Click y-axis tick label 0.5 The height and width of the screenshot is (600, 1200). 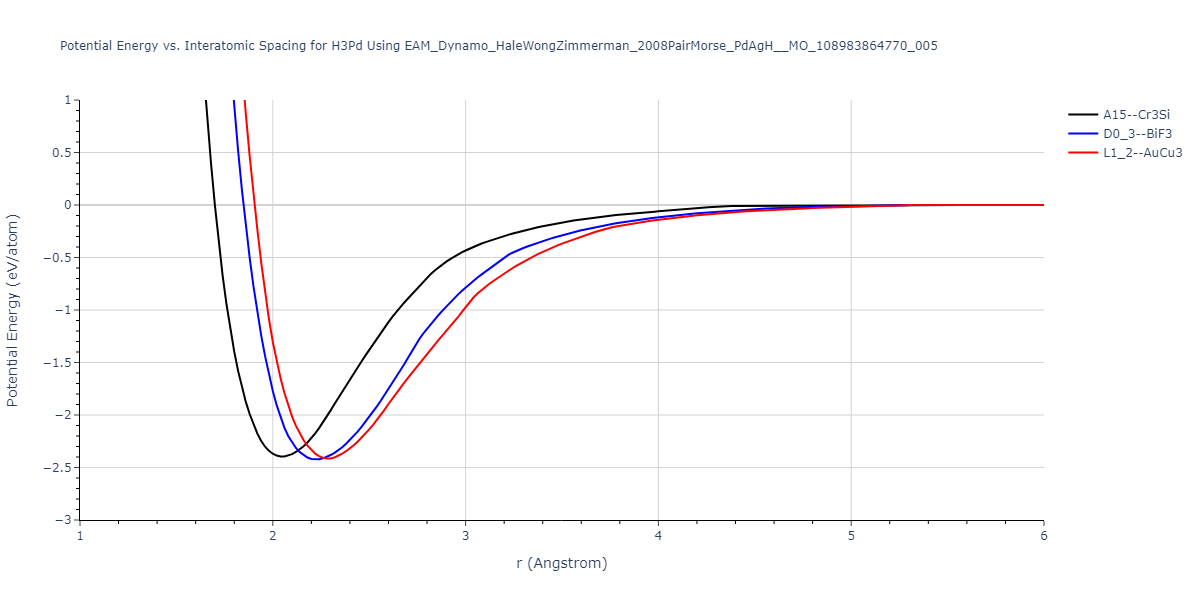[62, 153]
